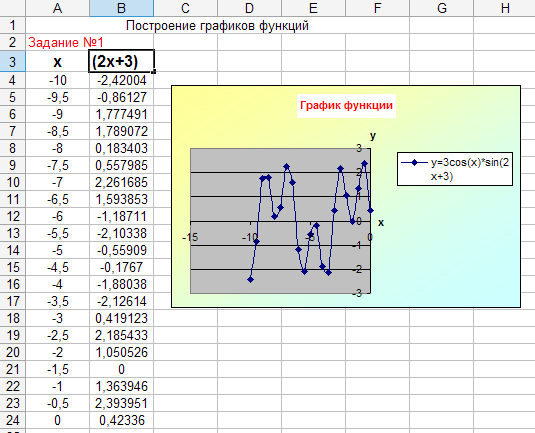
Task: Click cell with value -1,88038
Action: (x=121, y=284)
